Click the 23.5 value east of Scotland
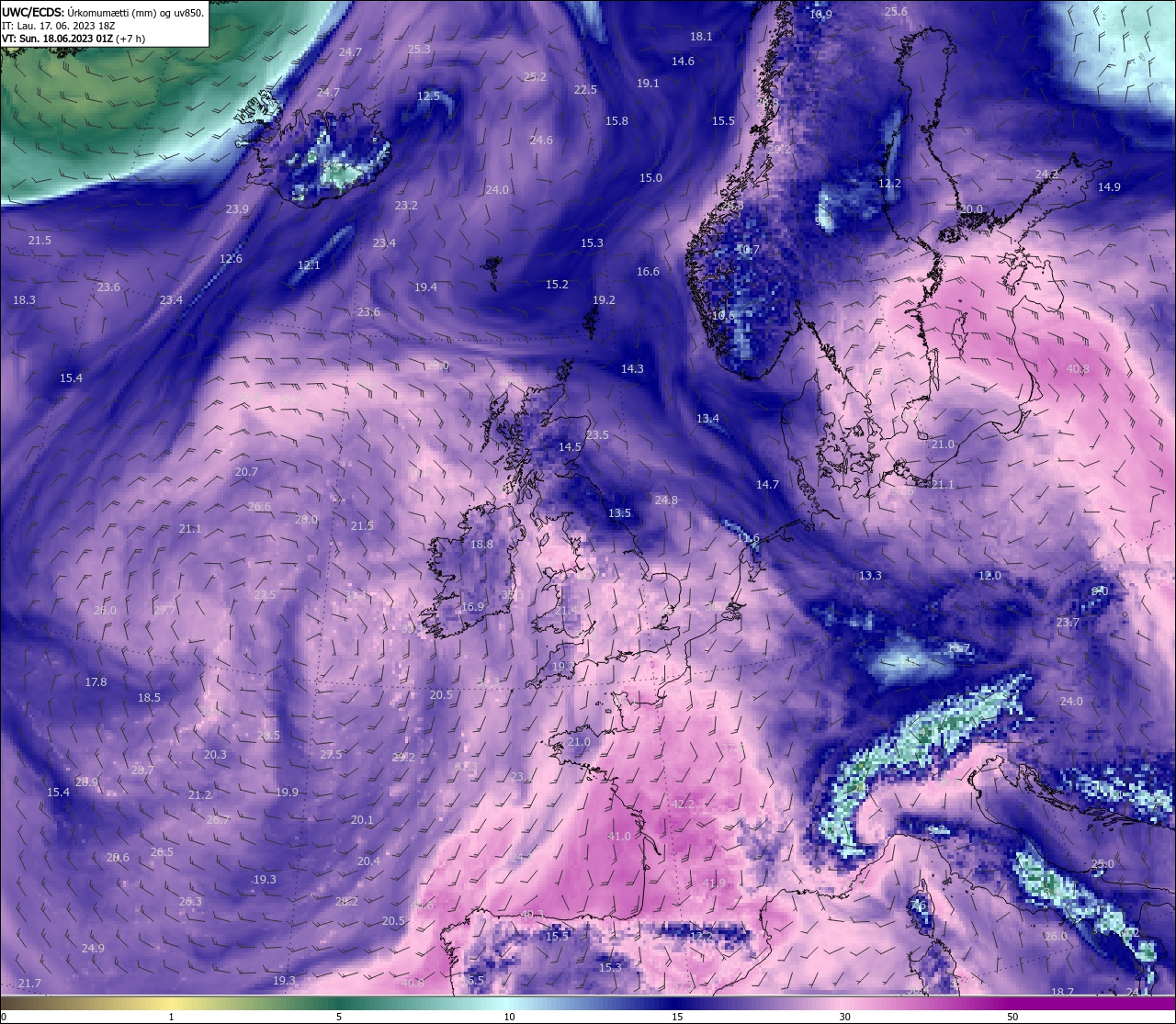The height and width of the screenshot is (1024, 1176). click(597, 435)
